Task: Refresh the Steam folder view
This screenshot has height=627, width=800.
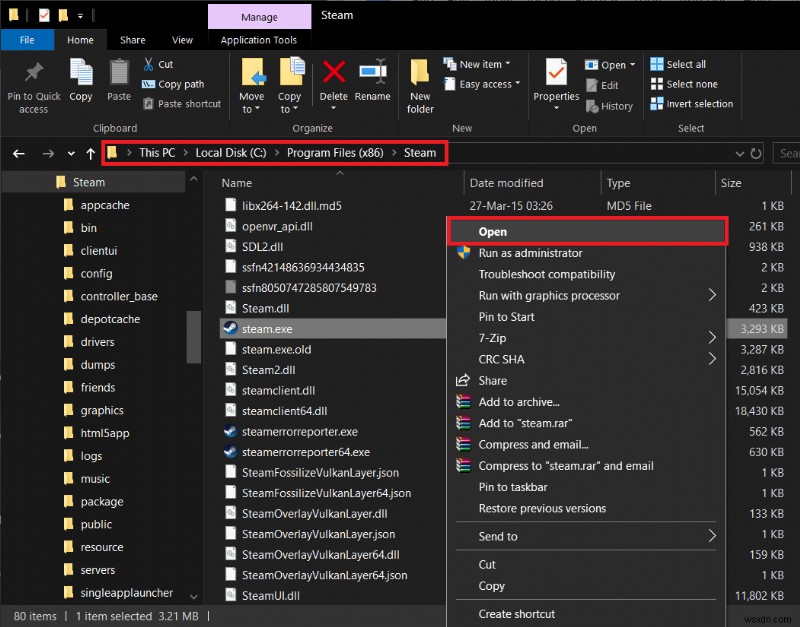Action: tap(757, 153)
